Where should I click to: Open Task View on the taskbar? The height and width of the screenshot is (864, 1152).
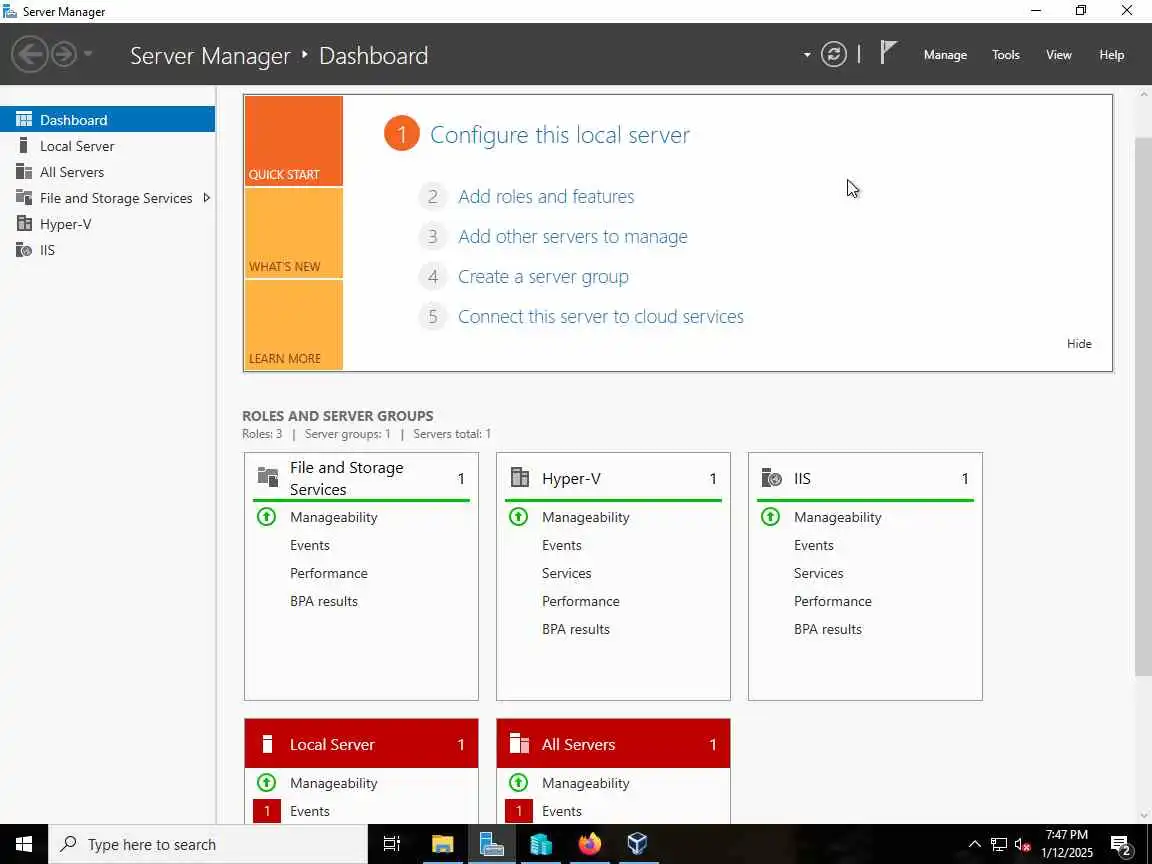coord(392,844)
